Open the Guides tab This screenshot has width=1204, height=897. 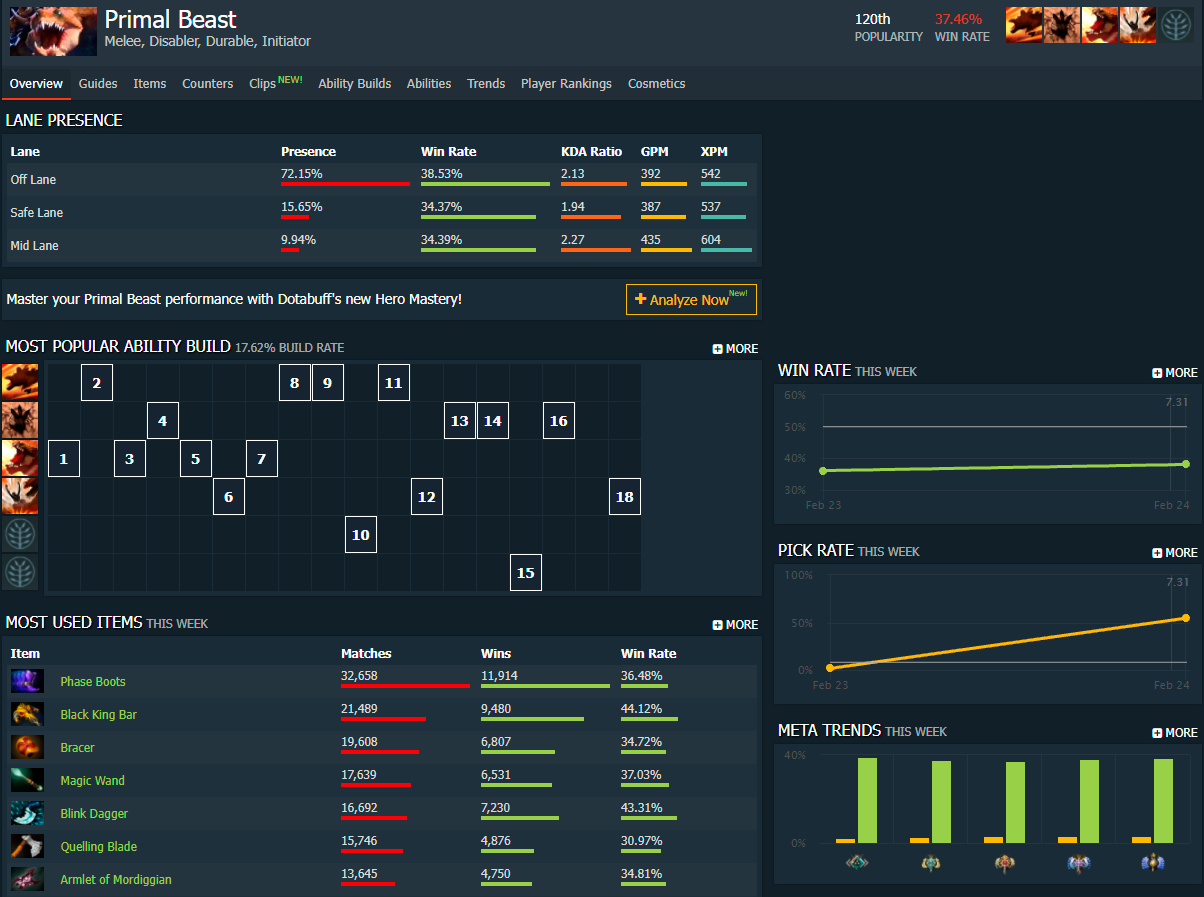pos(98,84)
